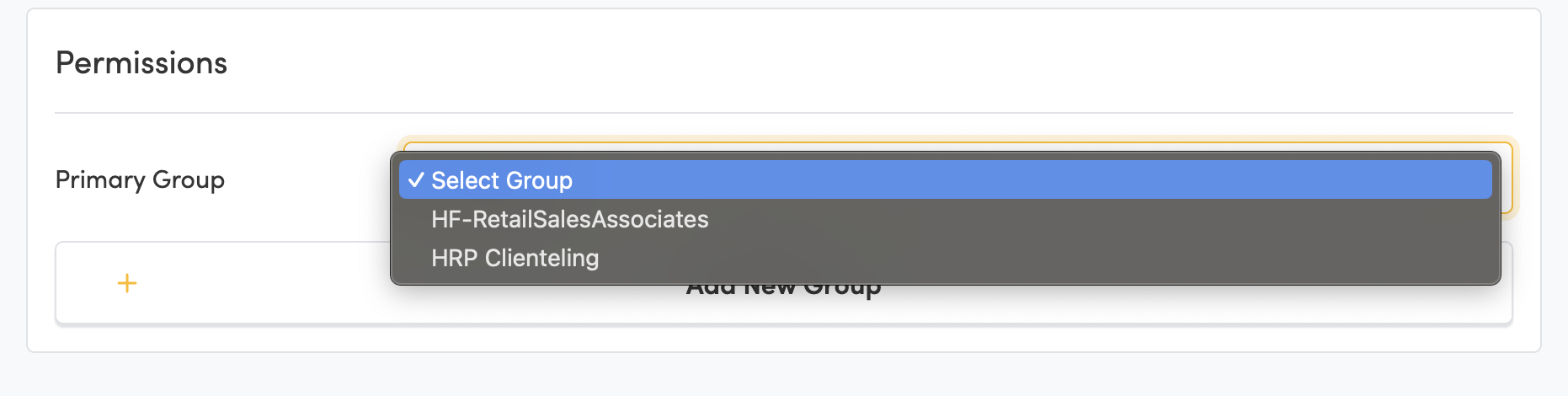This screenshot has height=396, width=1568.
Task: Set primary group to HRP Clienteling
Action: tap(515, 258)
